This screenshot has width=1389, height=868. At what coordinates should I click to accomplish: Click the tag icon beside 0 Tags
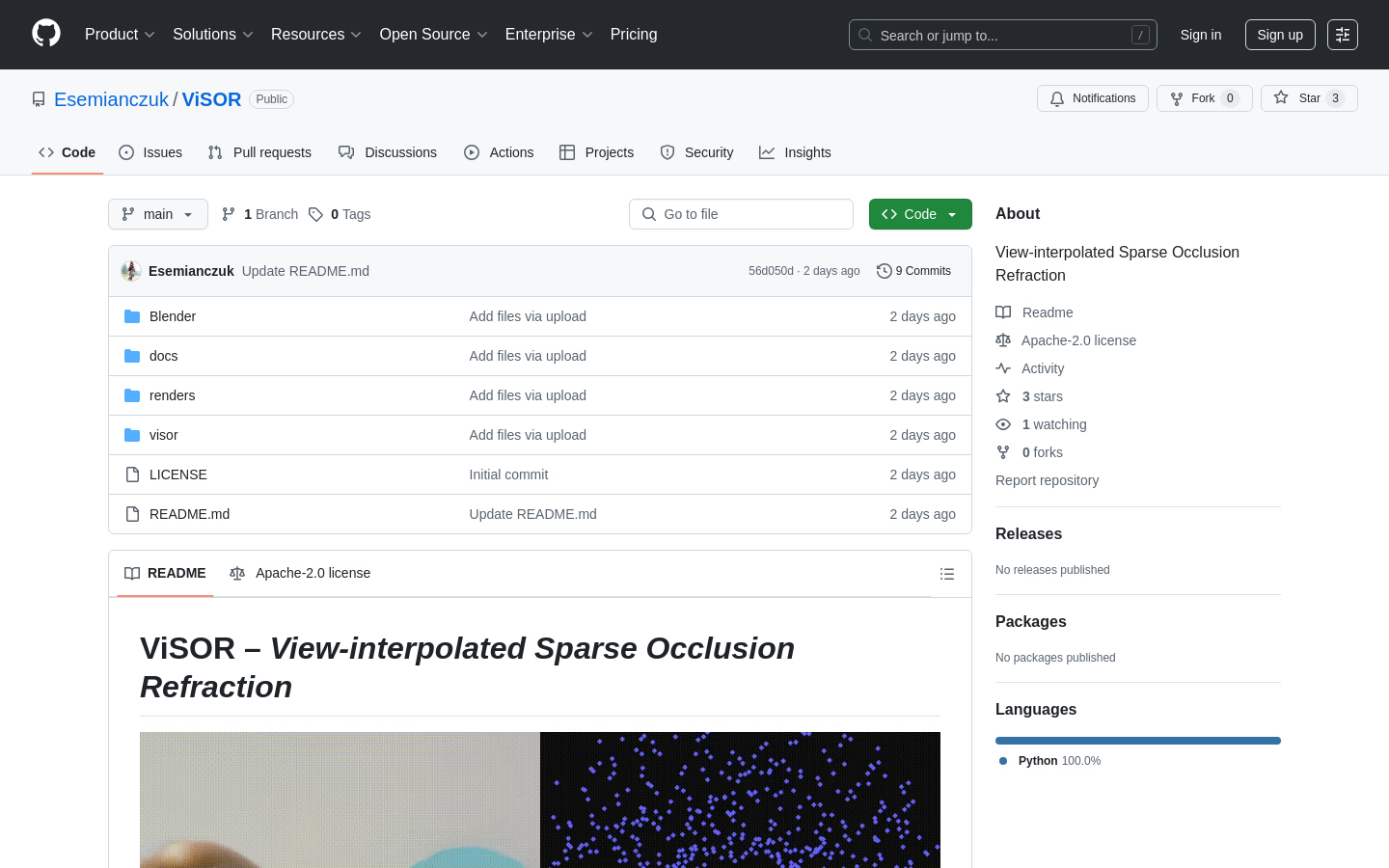(315, 214)
